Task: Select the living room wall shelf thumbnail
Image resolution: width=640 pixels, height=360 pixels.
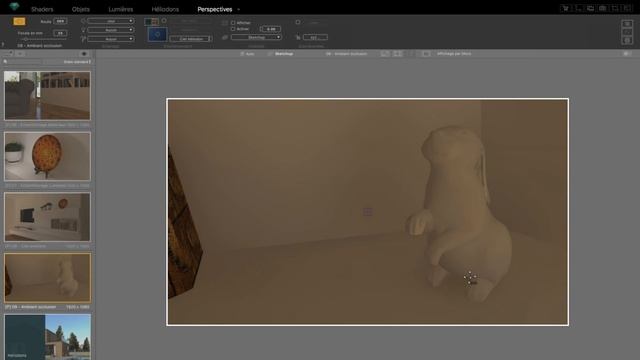Action: coord(47,217)
